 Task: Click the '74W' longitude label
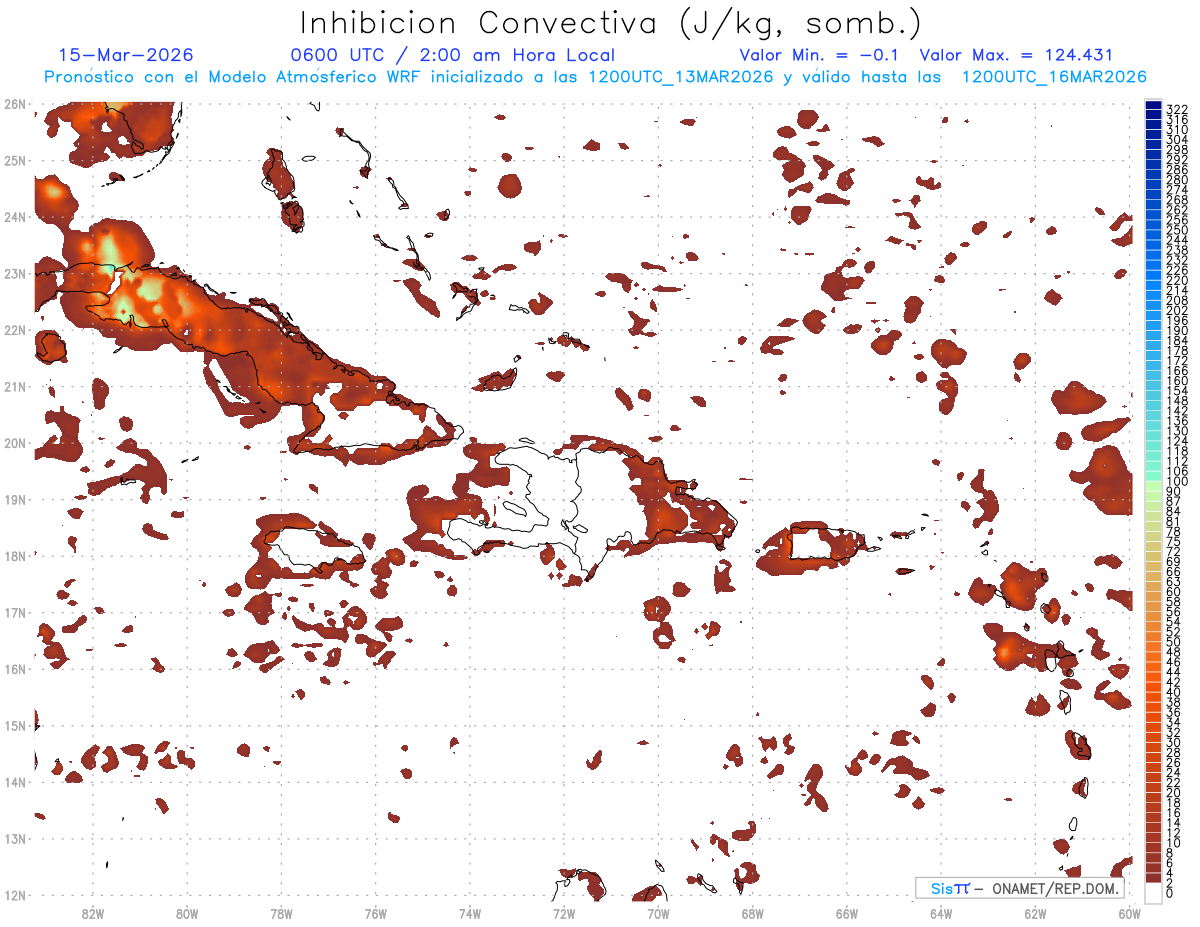point(470,914)
